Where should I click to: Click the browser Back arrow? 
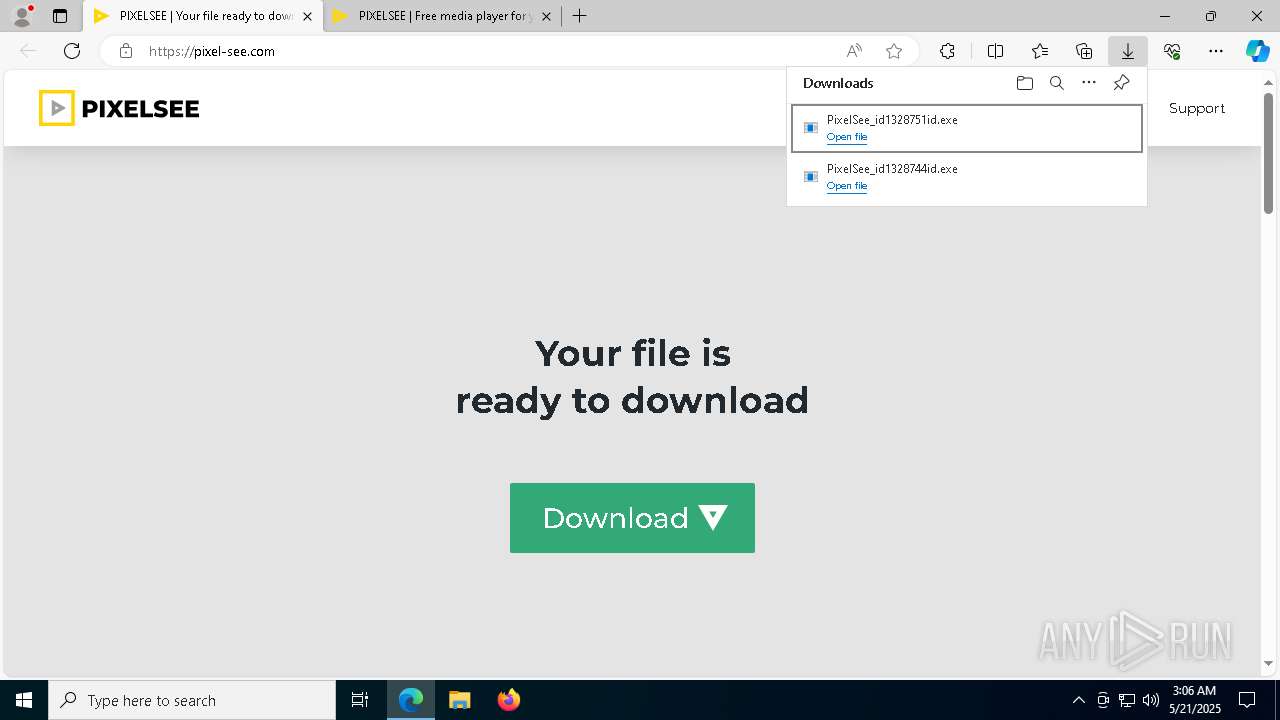(x=28, y=51)
